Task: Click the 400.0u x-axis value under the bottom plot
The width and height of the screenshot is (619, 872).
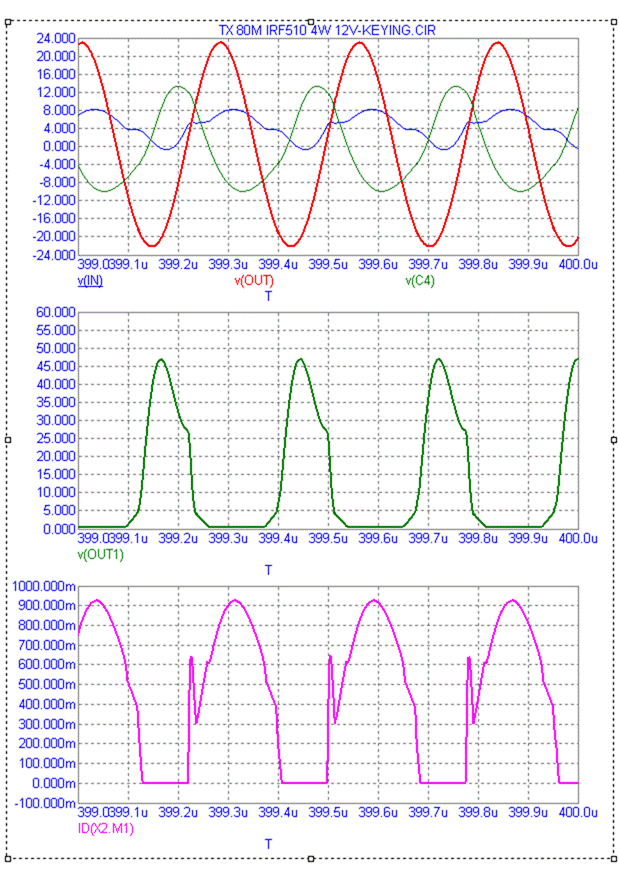Action: [576, 813]
